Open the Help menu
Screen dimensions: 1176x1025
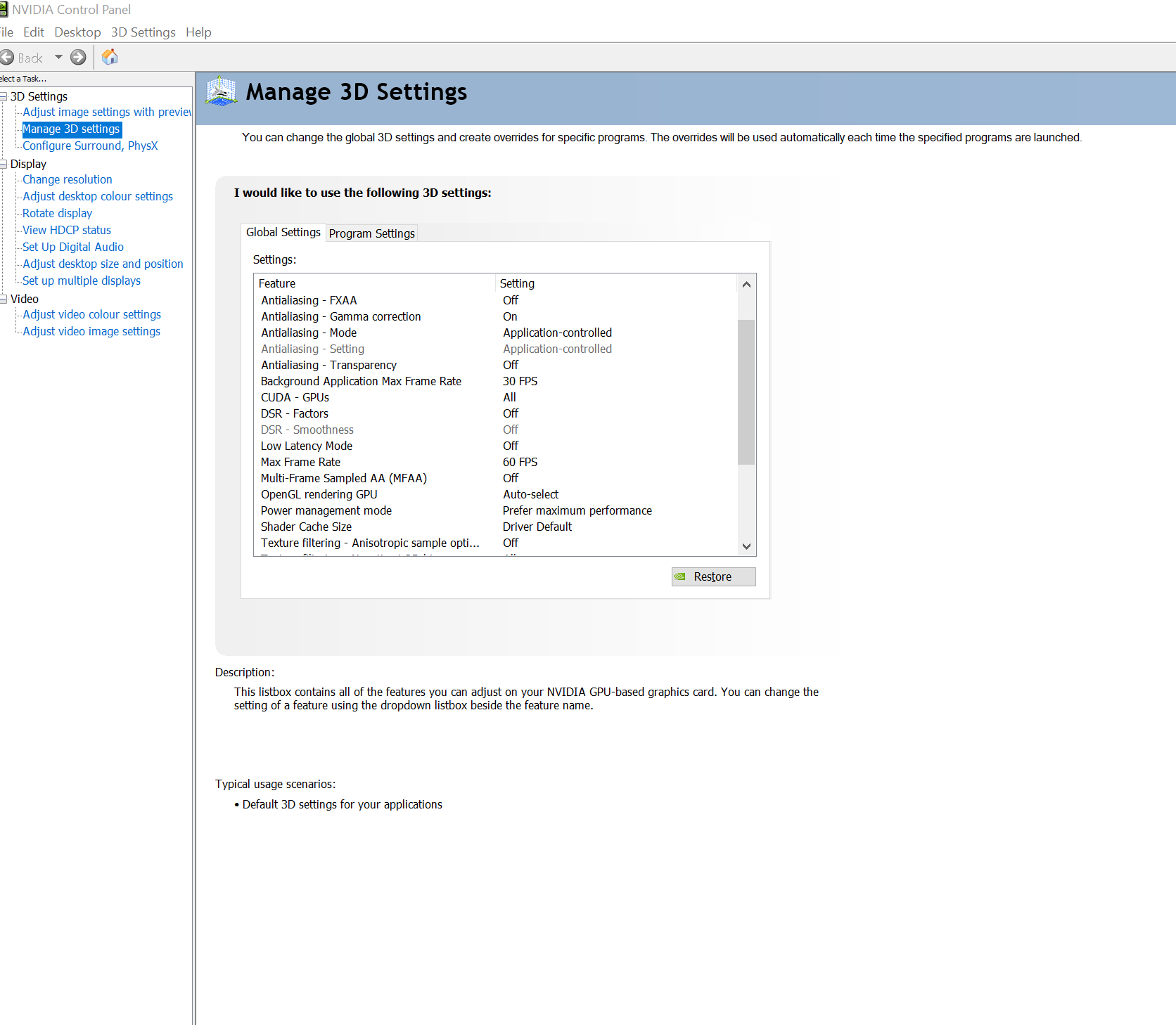coord(198,32)
